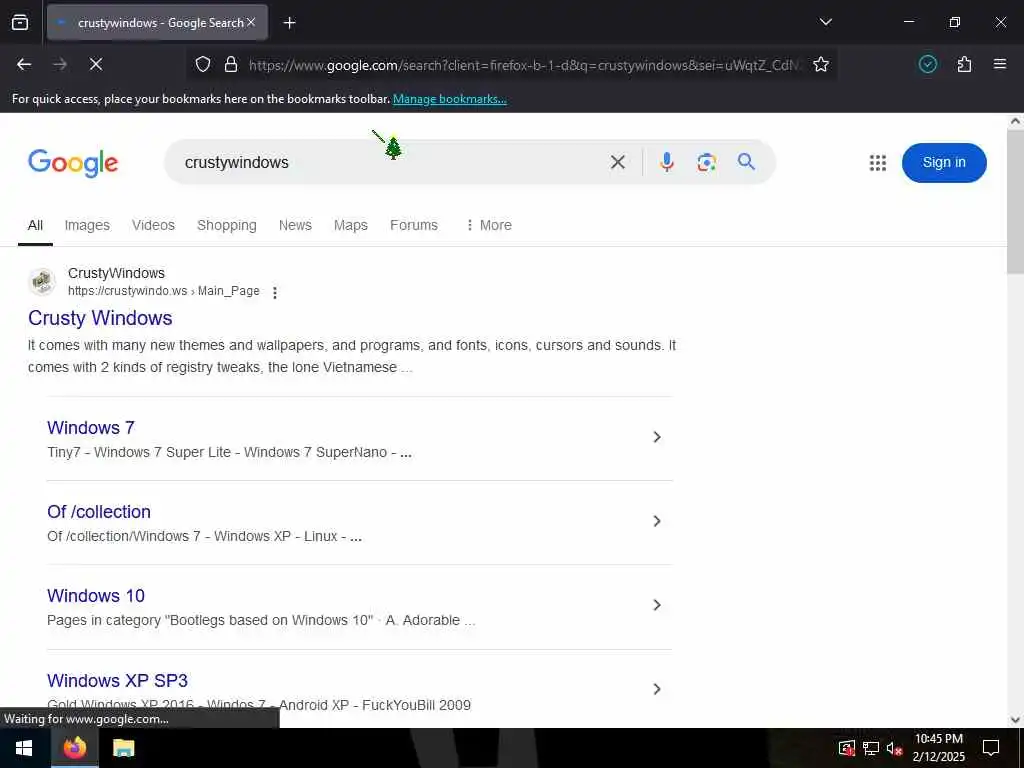Image resolution: width=1024 pixels, height=768 pixels.
Task: Click scrollbar up arrow
Action: point(1015,121)
